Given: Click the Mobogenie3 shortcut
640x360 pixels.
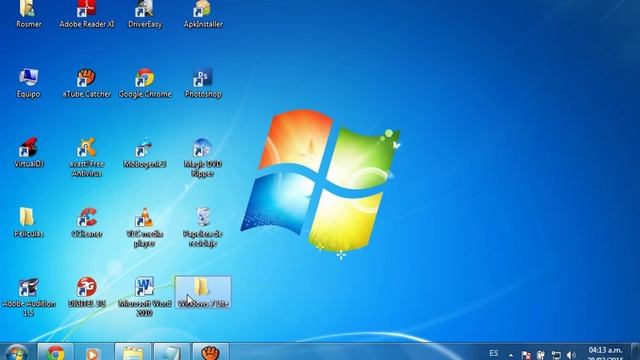Looking at the screenshot, I should (144, 153).
